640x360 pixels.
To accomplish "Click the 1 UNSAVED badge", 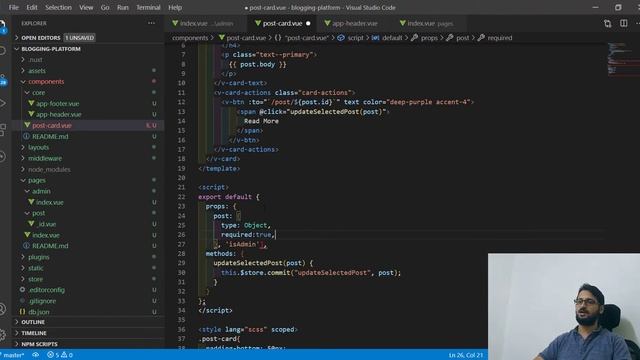I will [x=80, y=38].
